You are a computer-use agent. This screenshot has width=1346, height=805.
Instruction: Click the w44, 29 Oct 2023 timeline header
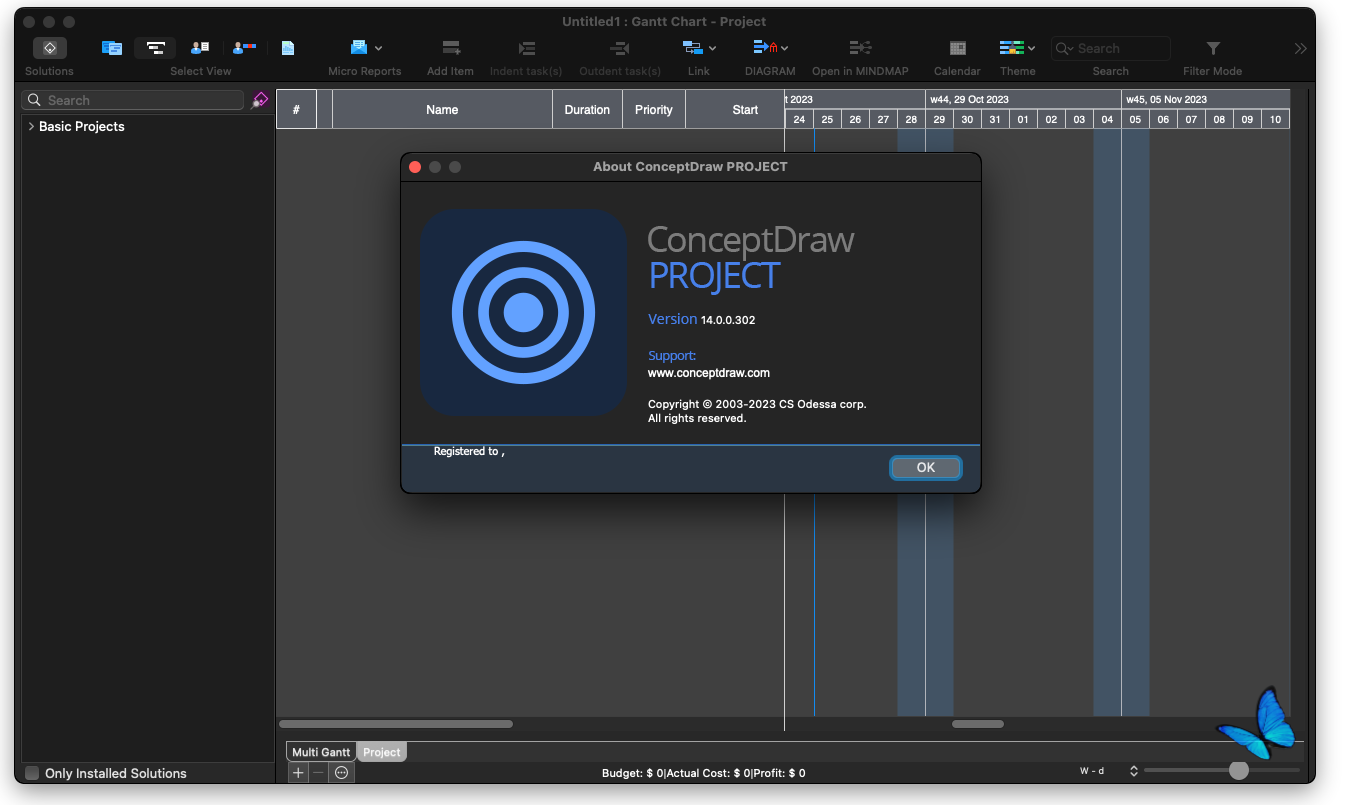point(1023,99)
